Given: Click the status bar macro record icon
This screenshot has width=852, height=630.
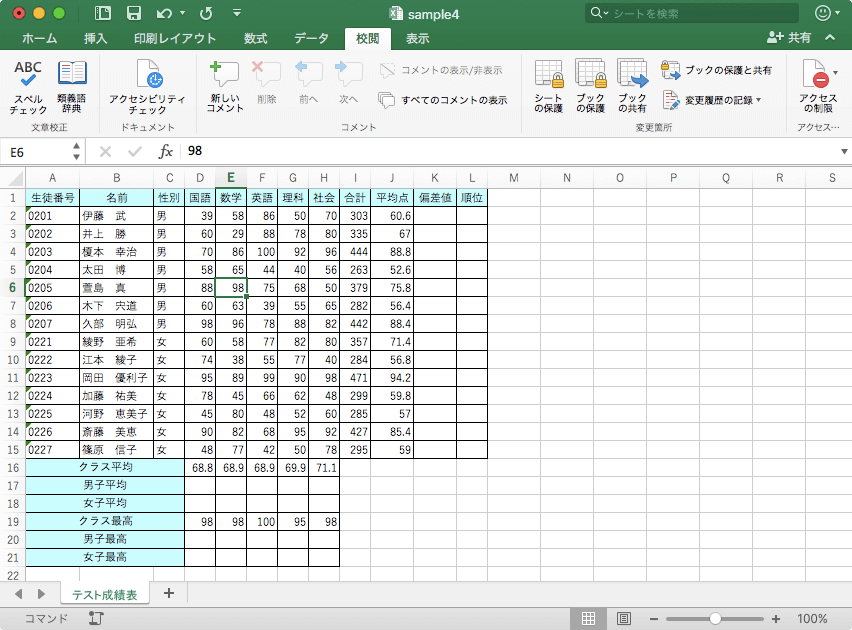Looking at the screenshot, I should coord(96,618).
